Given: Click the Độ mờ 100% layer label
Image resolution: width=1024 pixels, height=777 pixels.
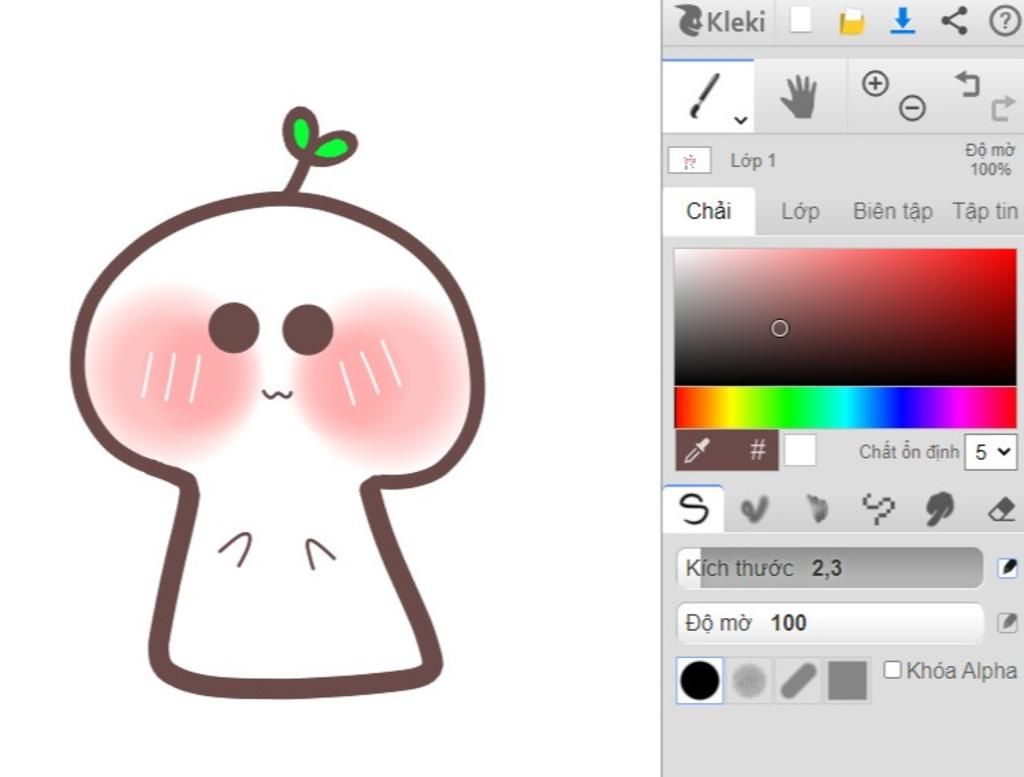Looking at the screenshot, I should (x=989, y=160).
